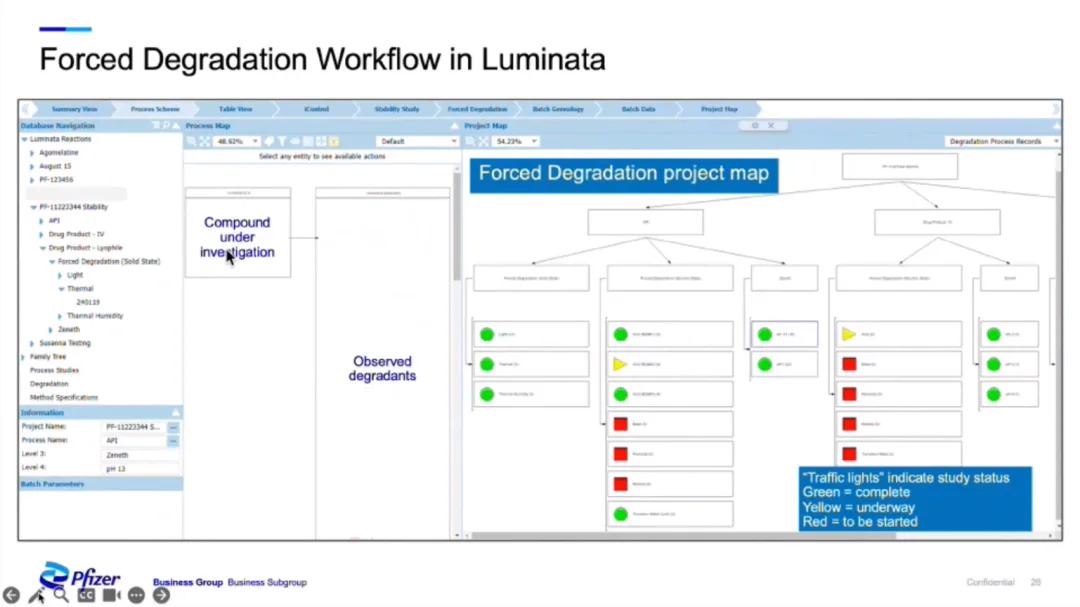
Task: Click the double chevron left of Summary View
Action: click(25, 109)
